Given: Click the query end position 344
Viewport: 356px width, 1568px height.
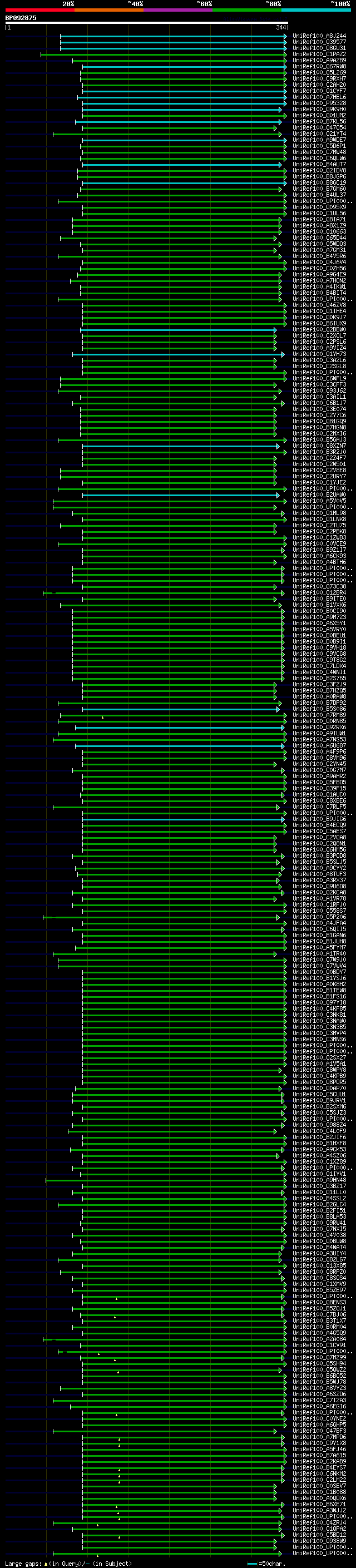Looking at the screenshot, I should pos(280,27).
